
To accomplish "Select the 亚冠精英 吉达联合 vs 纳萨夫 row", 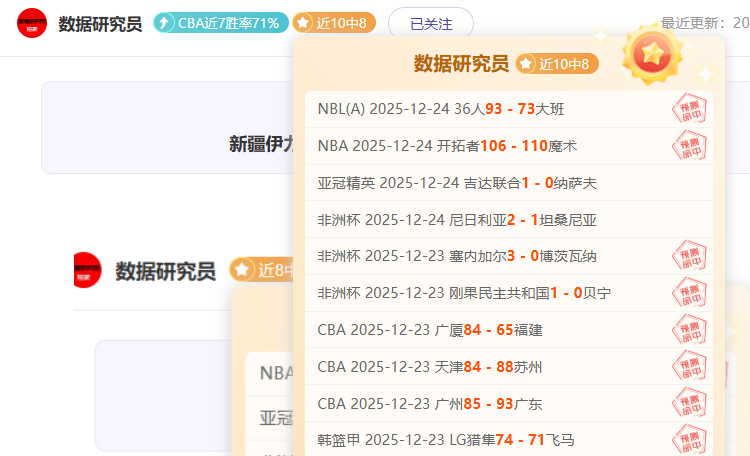I will coord(457,183).
